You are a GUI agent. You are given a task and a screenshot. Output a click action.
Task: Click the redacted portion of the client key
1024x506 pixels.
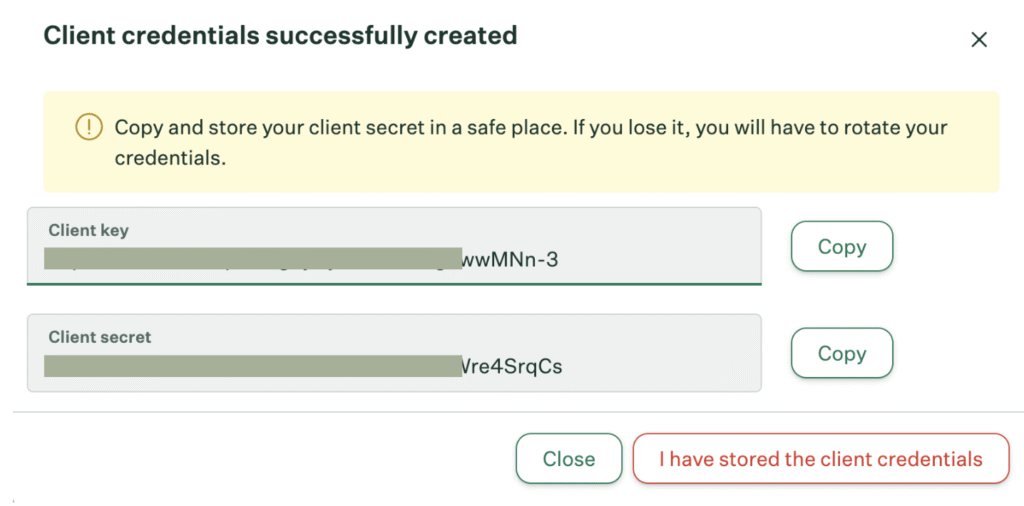click(x=250, y=260)
